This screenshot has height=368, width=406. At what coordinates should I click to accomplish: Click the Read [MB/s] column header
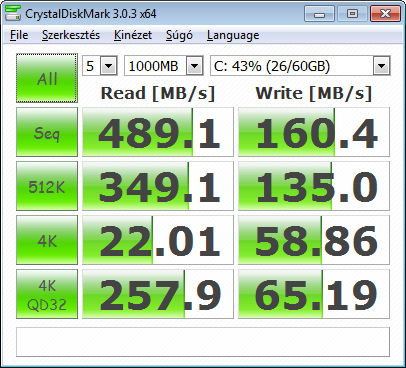click(158, 93)
